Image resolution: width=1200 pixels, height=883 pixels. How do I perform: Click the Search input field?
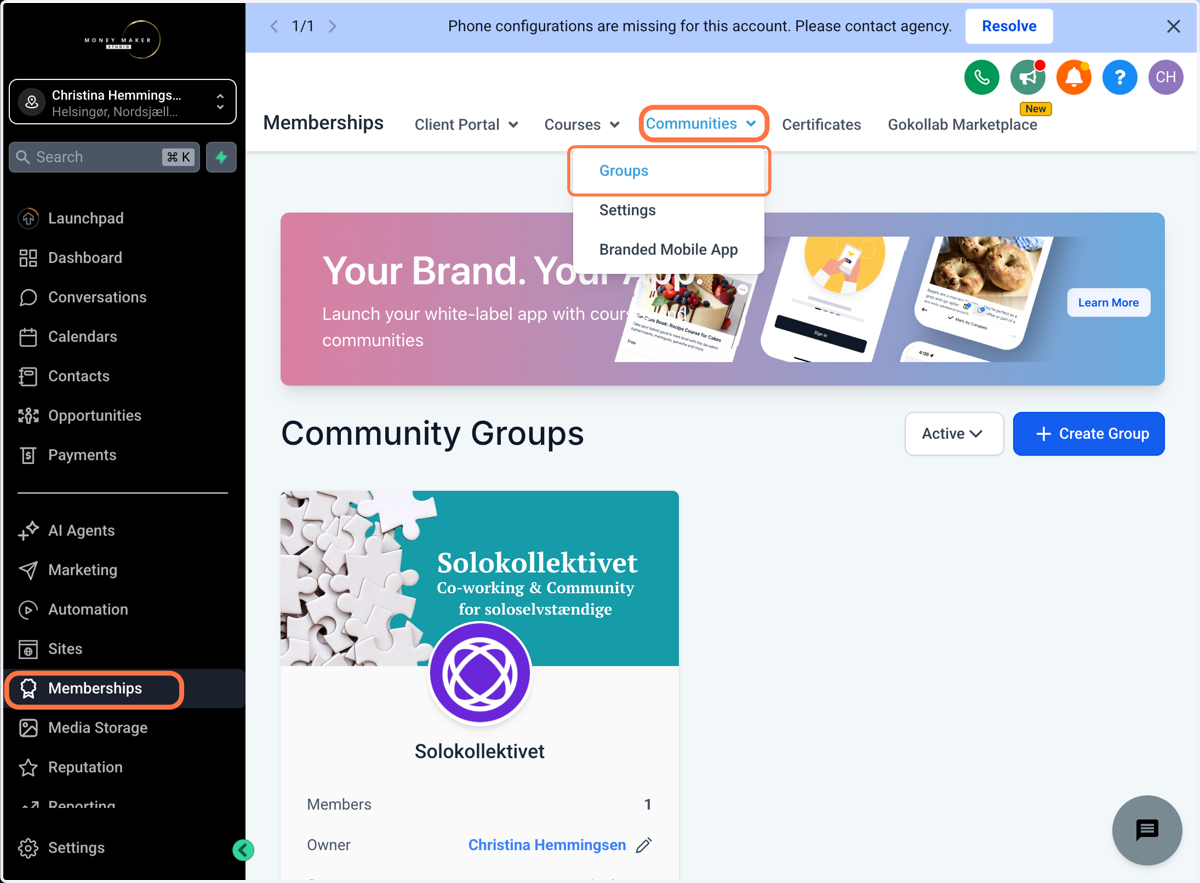pos(104,157)
